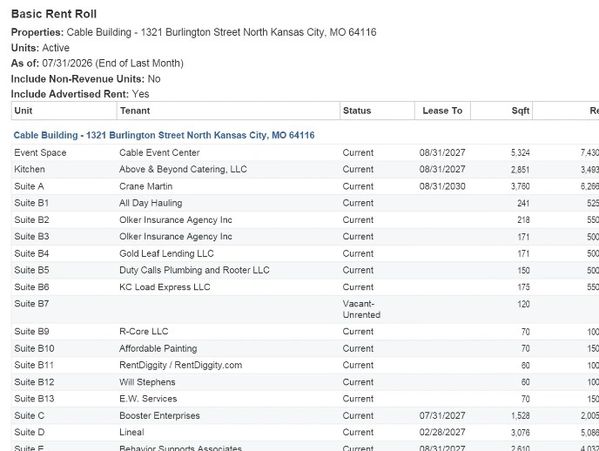This screenshot has height=451, width=599.
Task: Click the 'Suite D' unit cell
Action: click(x=29, y=432)
